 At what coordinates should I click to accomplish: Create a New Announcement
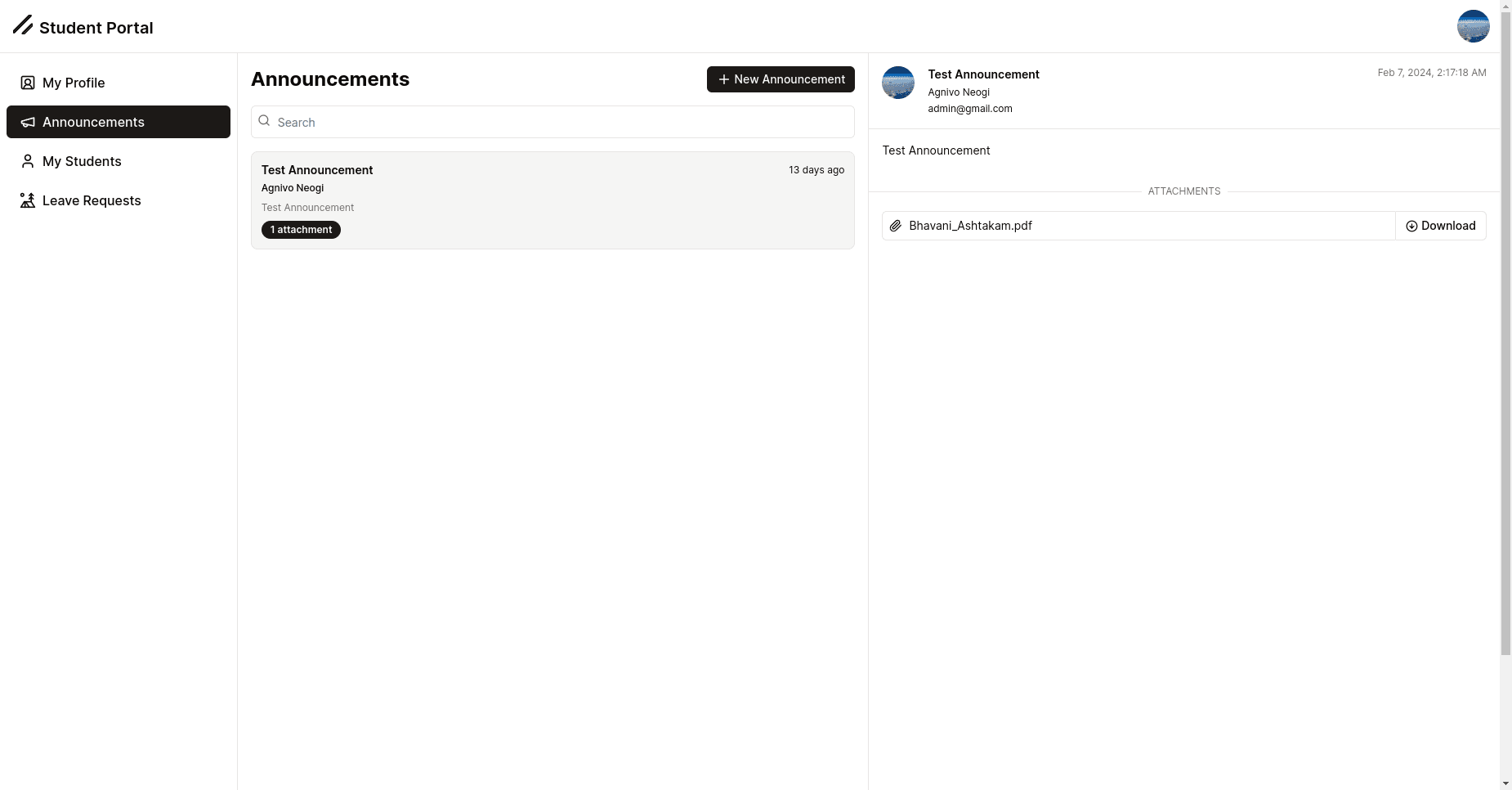tap(781, 79)
